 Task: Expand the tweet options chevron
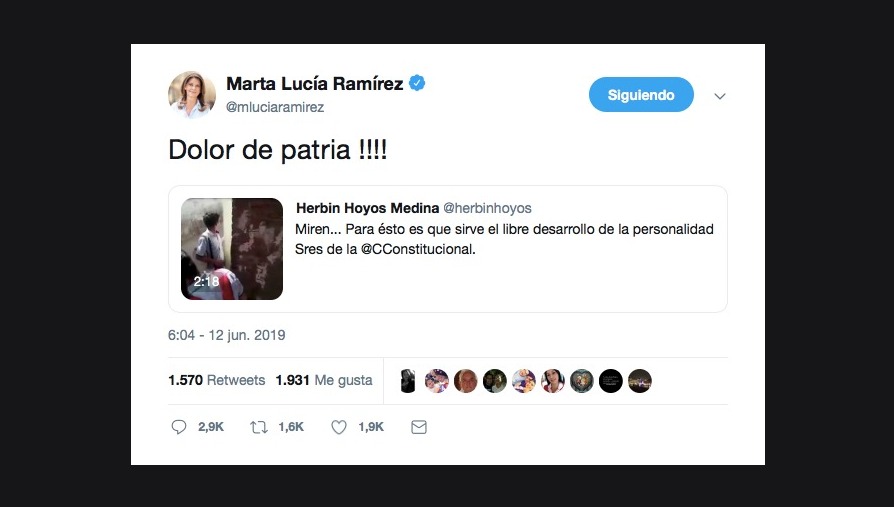pos(720,96)
